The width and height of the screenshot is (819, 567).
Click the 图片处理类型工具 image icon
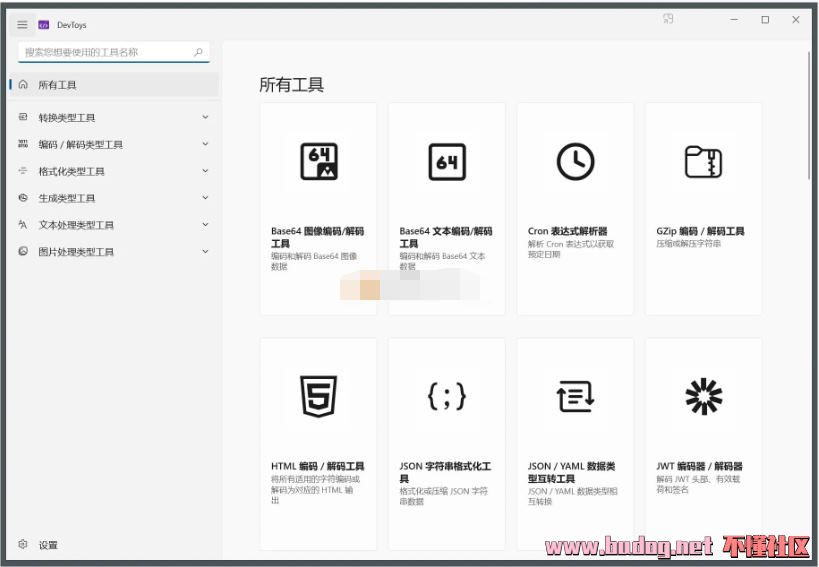point(23,251)
